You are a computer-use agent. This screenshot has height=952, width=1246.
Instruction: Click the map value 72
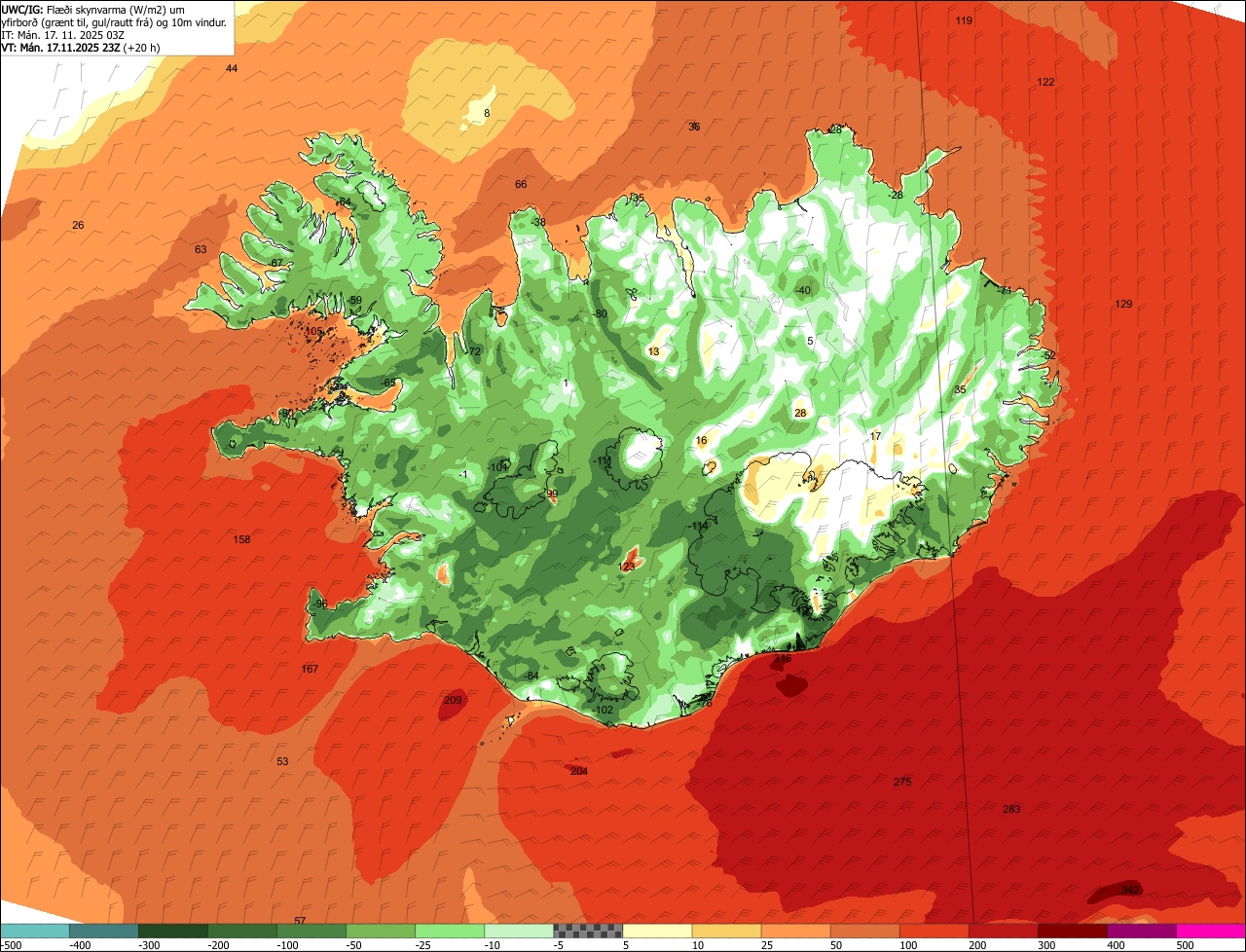(475, 351)
